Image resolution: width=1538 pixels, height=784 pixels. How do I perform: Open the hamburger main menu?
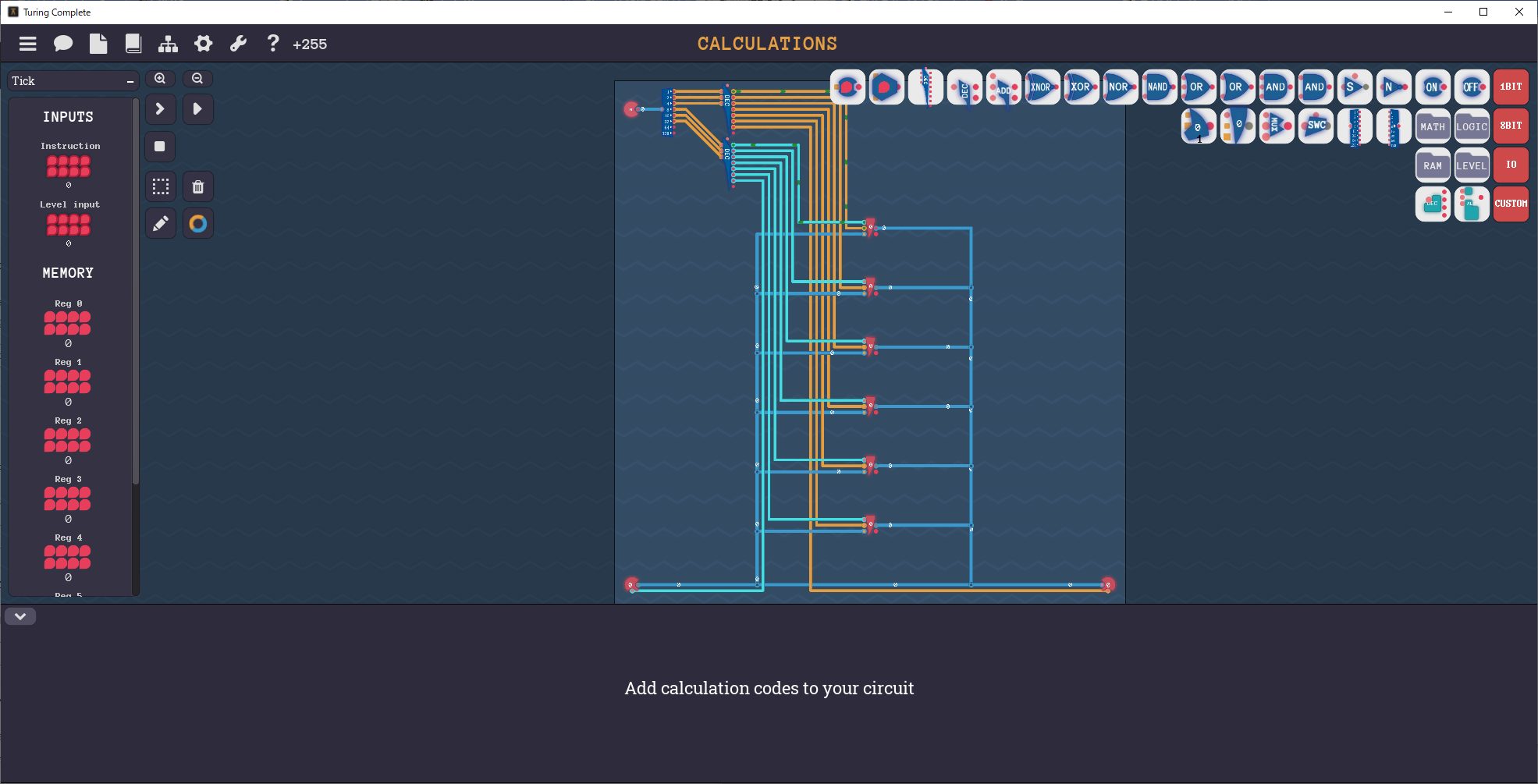point(28,44)
